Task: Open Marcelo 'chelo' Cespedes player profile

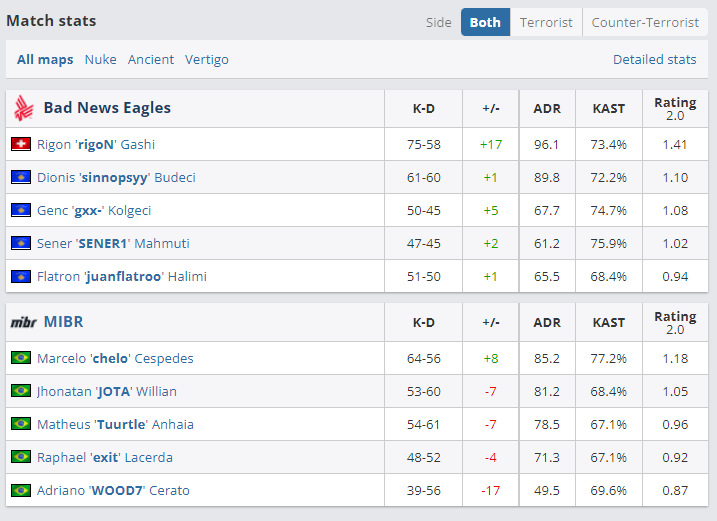Action: tap(115, 358)
